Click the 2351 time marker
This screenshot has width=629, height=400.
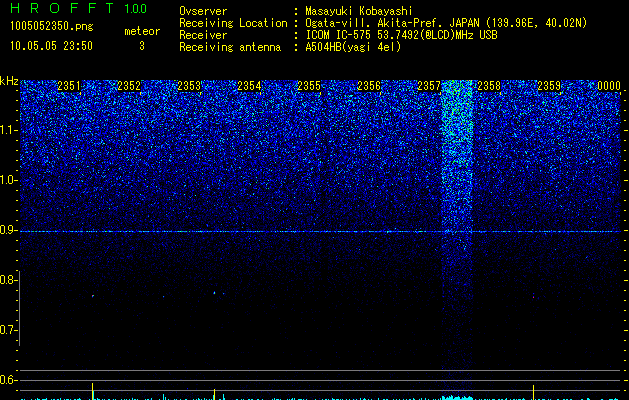pyautogui.click(x=69, y=86)
